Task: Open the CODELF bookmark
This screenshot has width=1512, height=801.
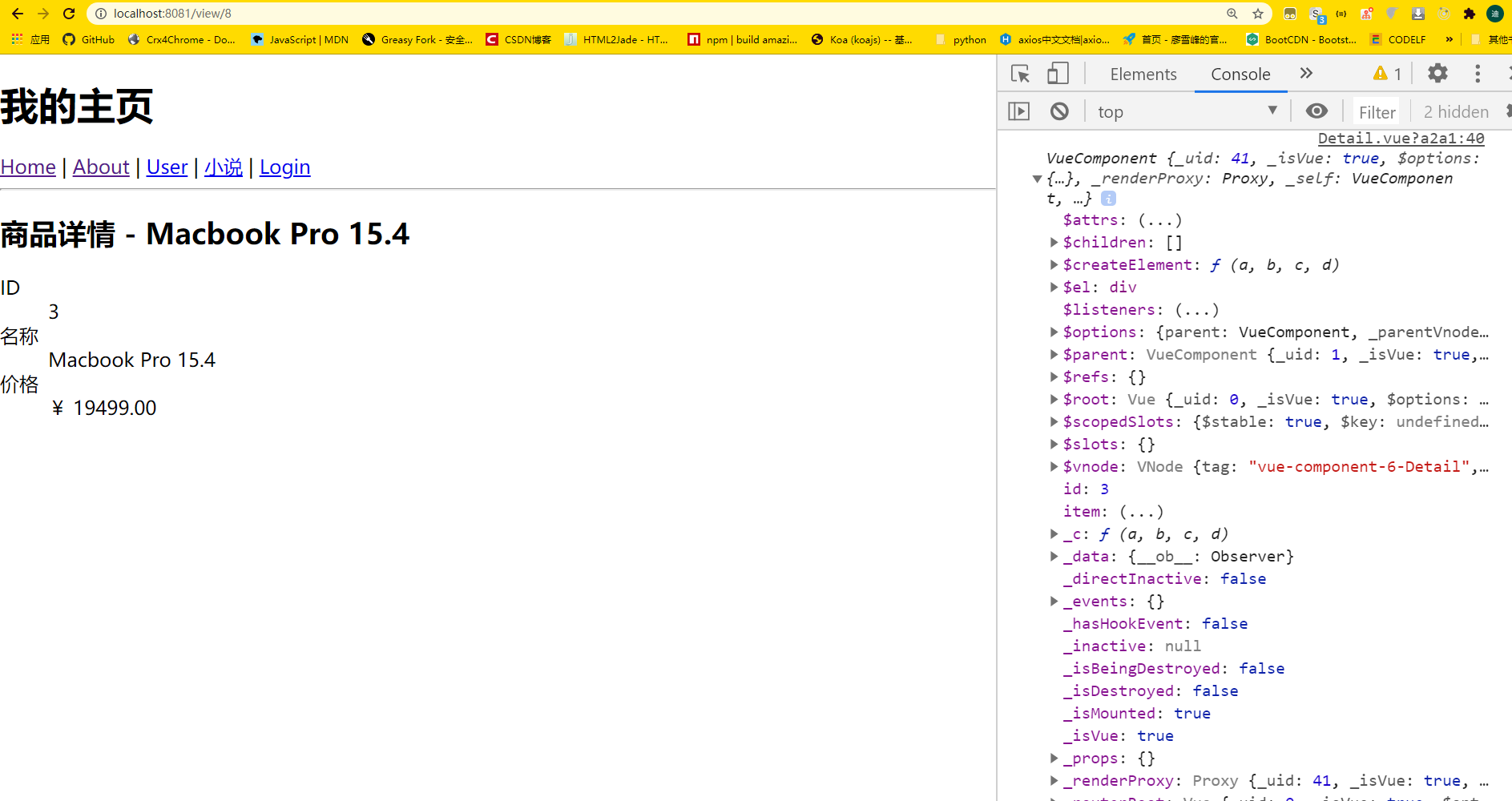Action: 1398,39
